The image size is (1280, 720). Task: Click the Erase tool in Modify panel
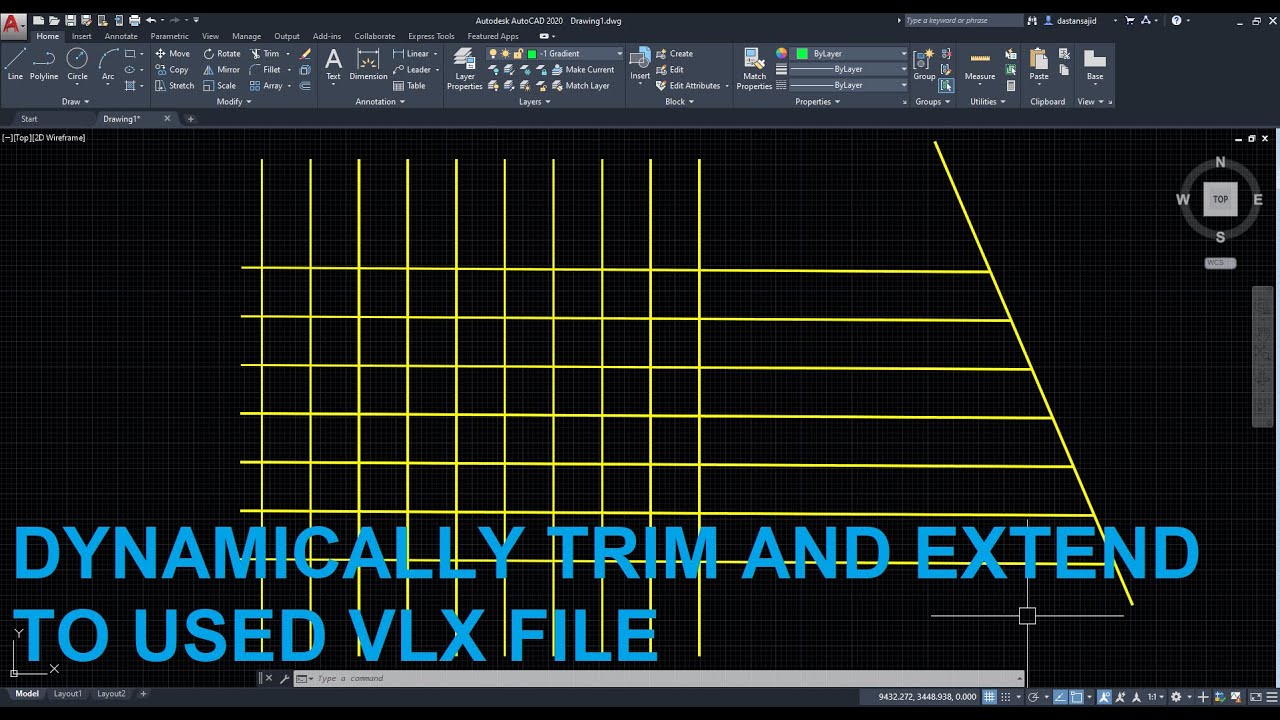pyautogui.click(x=305, y=54)
